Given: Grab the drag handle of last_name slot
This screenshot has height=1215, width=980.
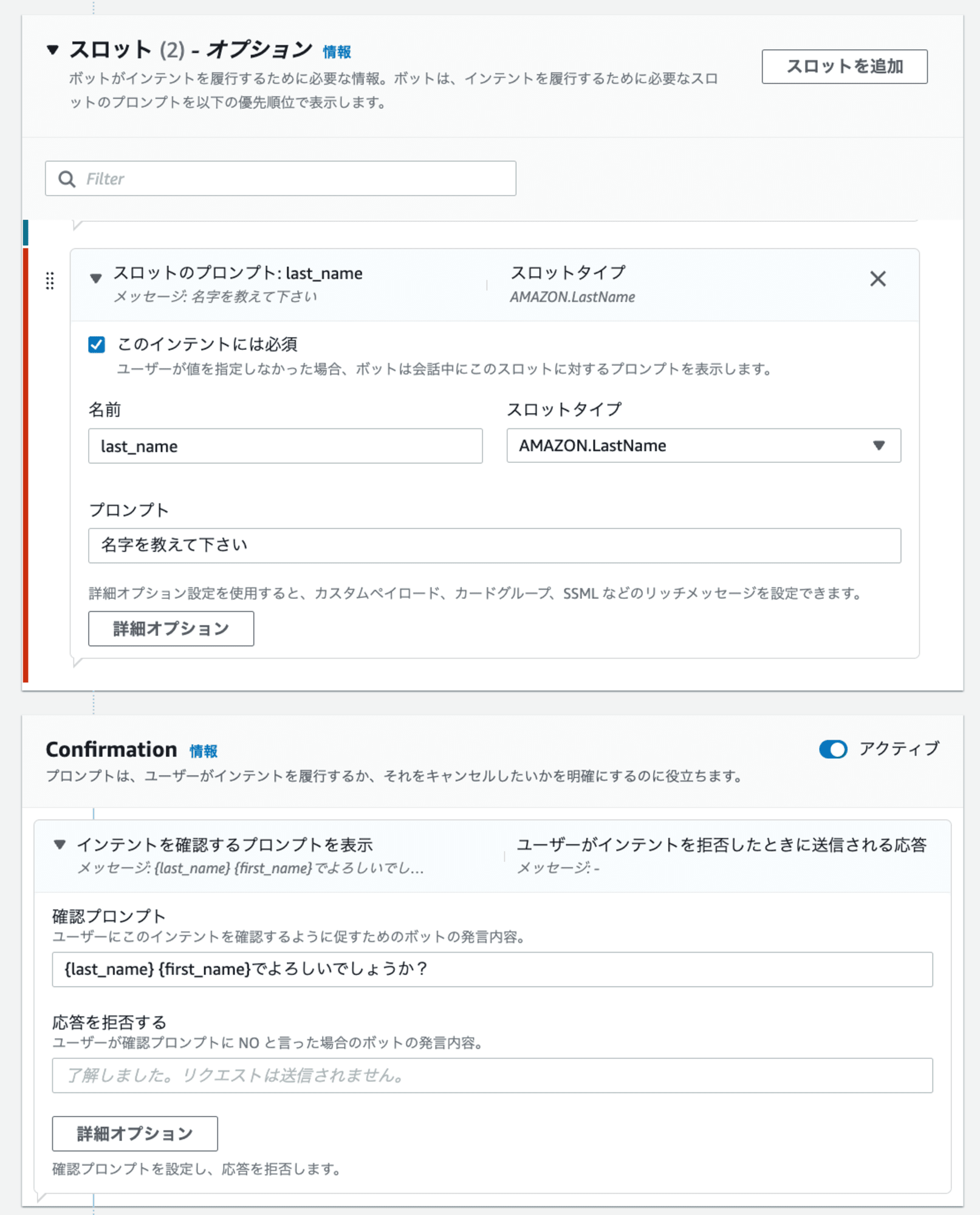Looking at the screenshot, I should [x=50, y=281].
